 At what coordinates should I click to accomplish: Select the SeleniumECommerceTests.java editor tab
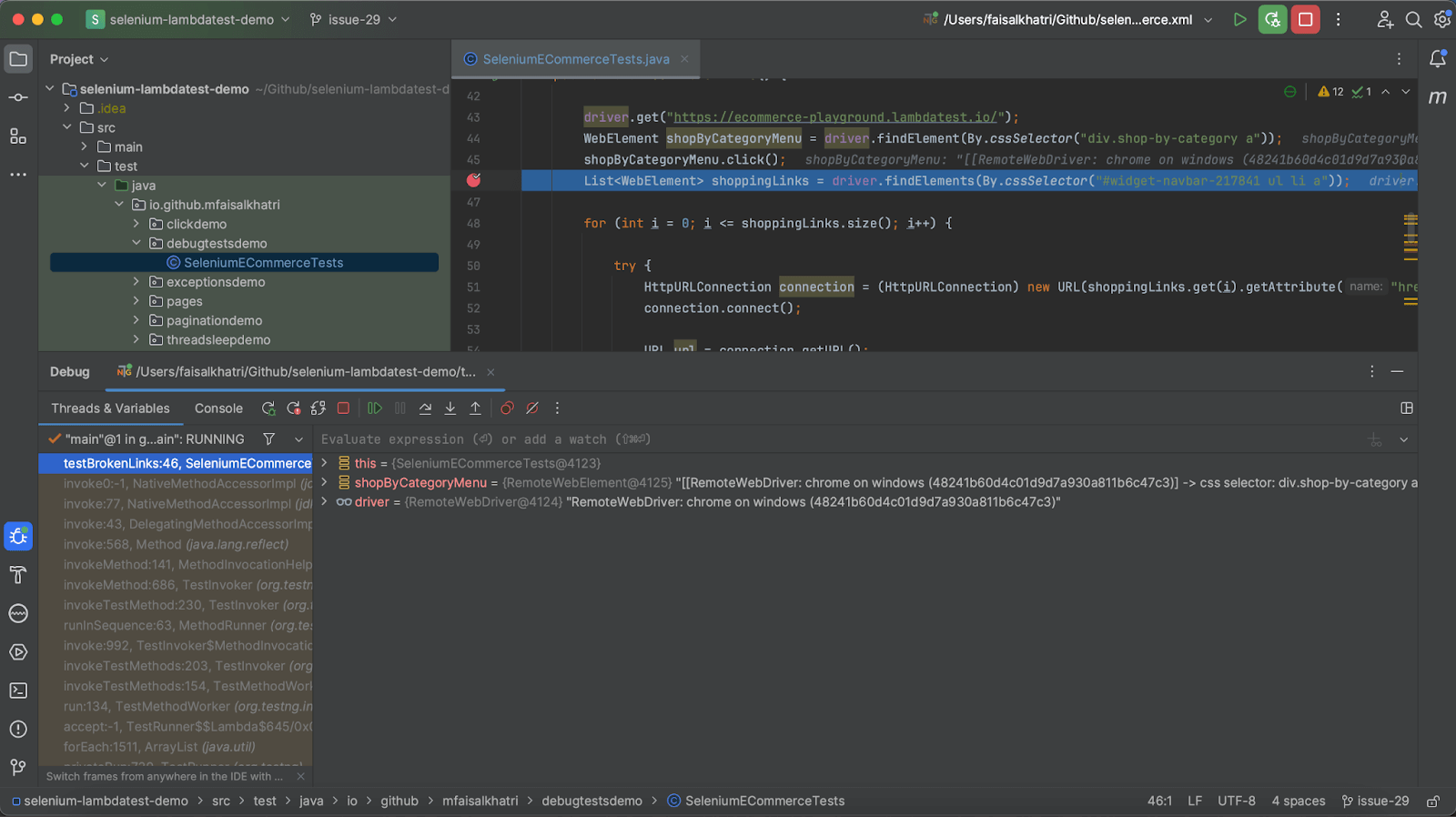pyautogui.click(x=575, y=59)
